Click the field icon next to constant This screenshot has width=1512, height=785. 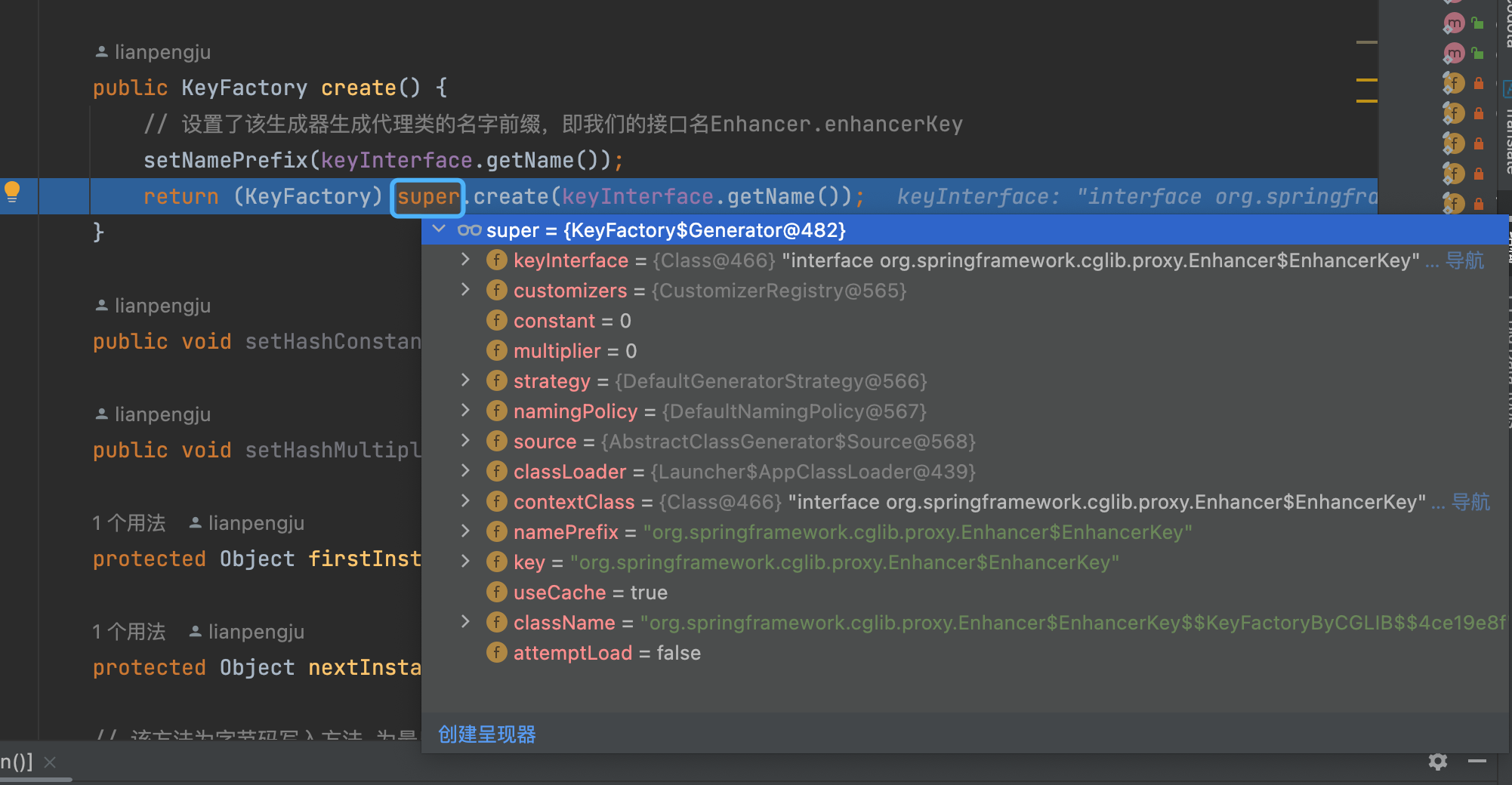[x=496, y=321]
